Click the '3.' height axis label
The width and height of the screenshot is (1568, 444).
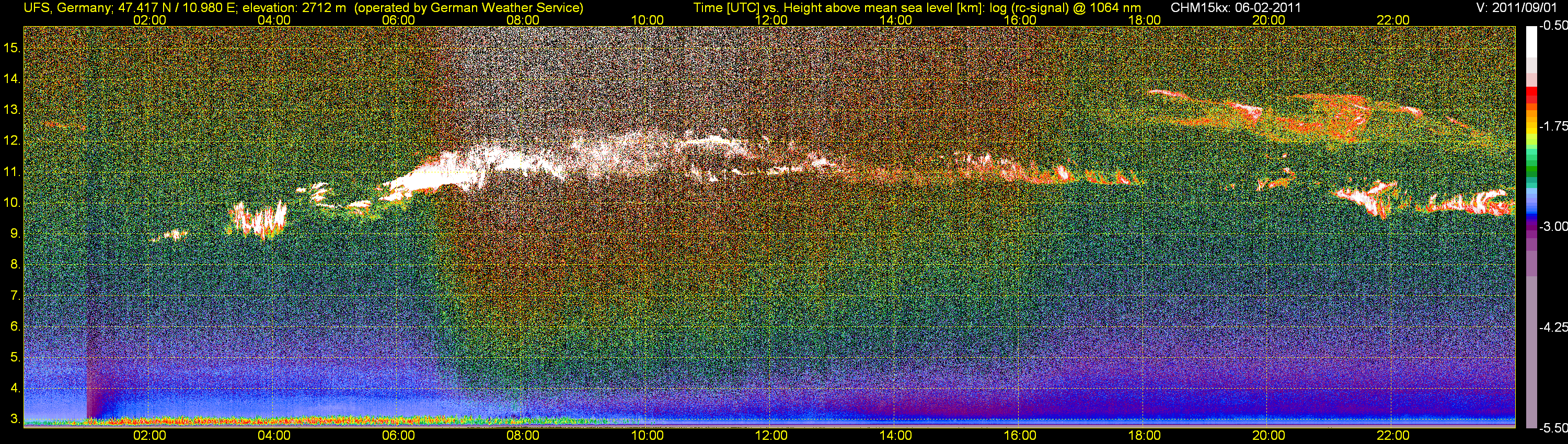[16, 419]
